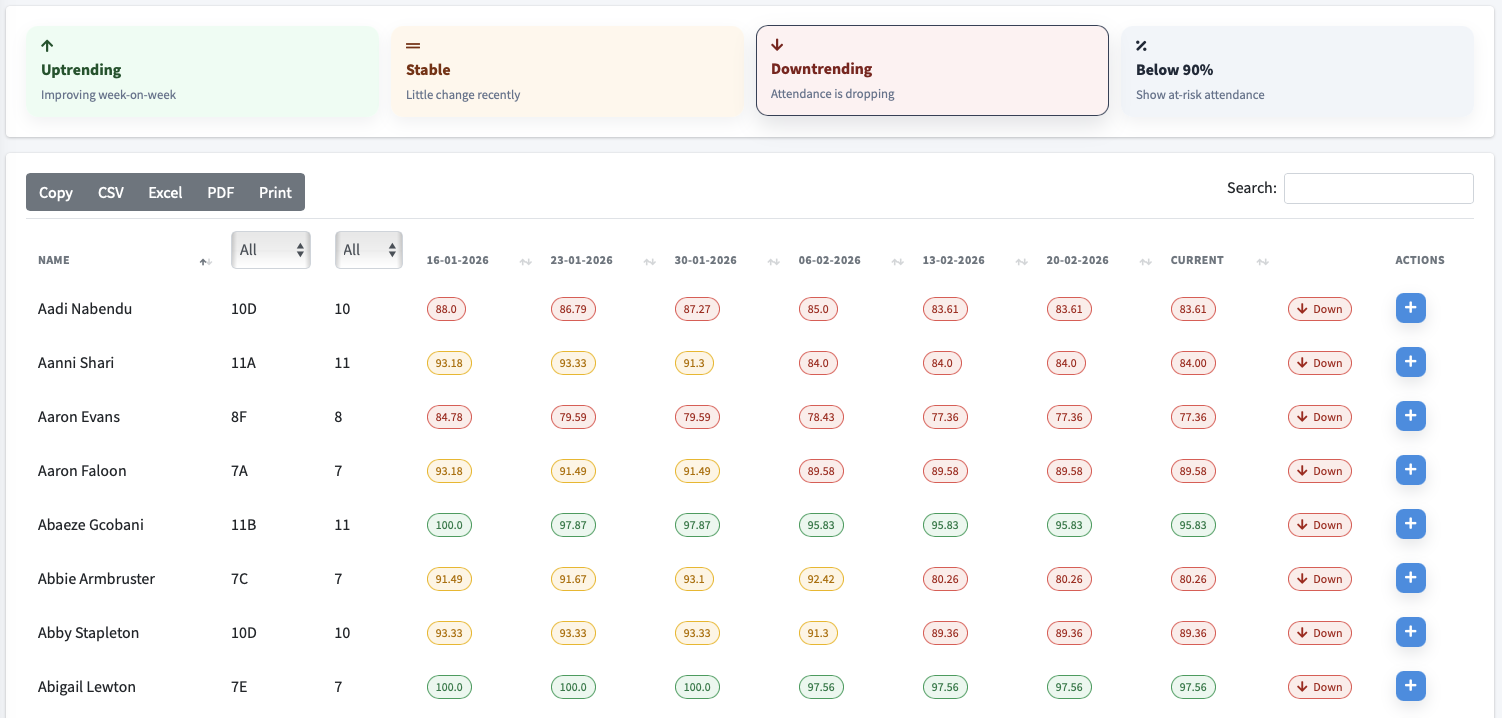Screen dimensions: 1502x718
Task: Select the Excel export option
Action: [x=164, y=192]
